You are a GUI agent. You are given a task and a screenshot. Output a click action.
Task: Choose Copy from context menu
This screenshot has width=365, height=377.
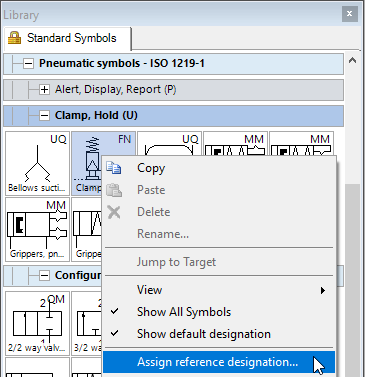219,168
